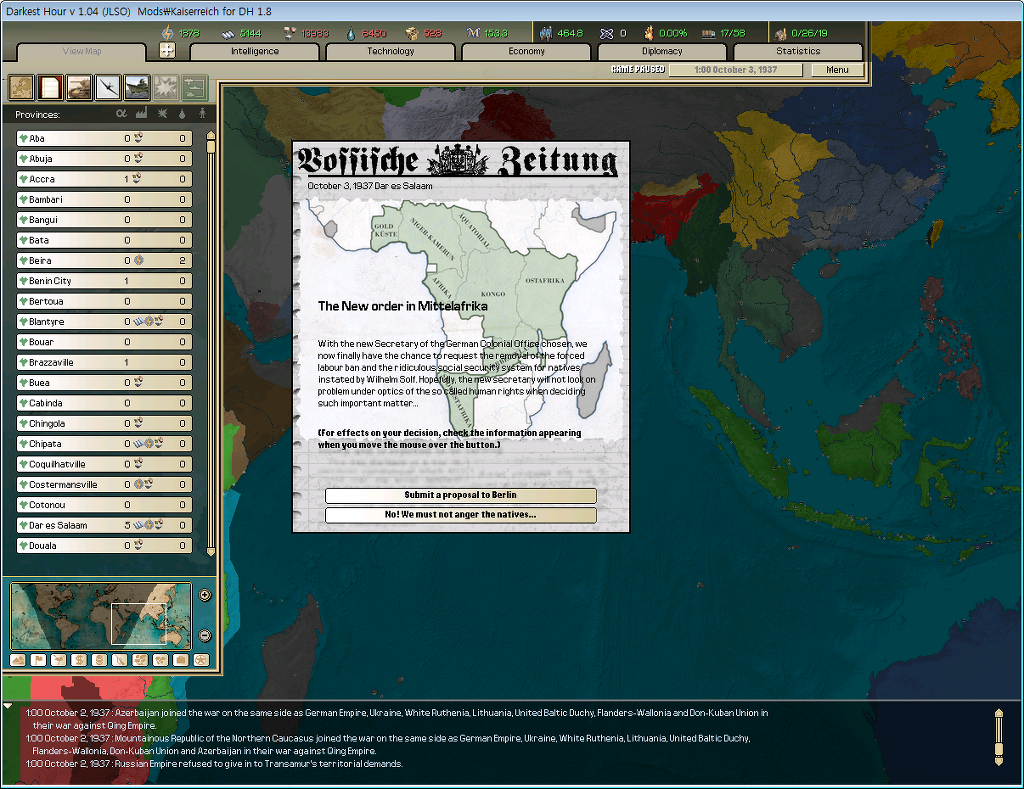Viewport: 1024px width, 789px height.
Task: Select the Benin City province row
Action: click(104, 281)
